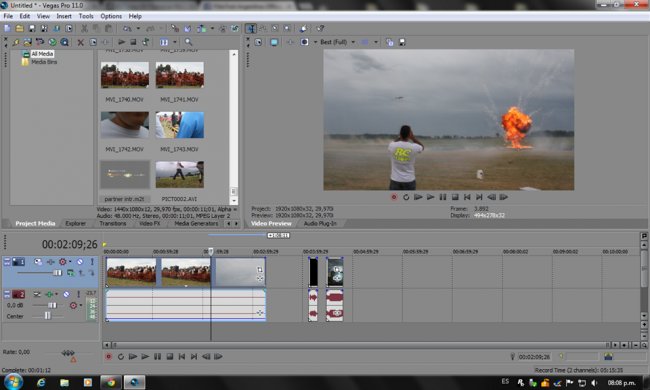Save snapshot to file icon in preview
The width and height of the screenshot is (650, 390).
pos(402,42)
